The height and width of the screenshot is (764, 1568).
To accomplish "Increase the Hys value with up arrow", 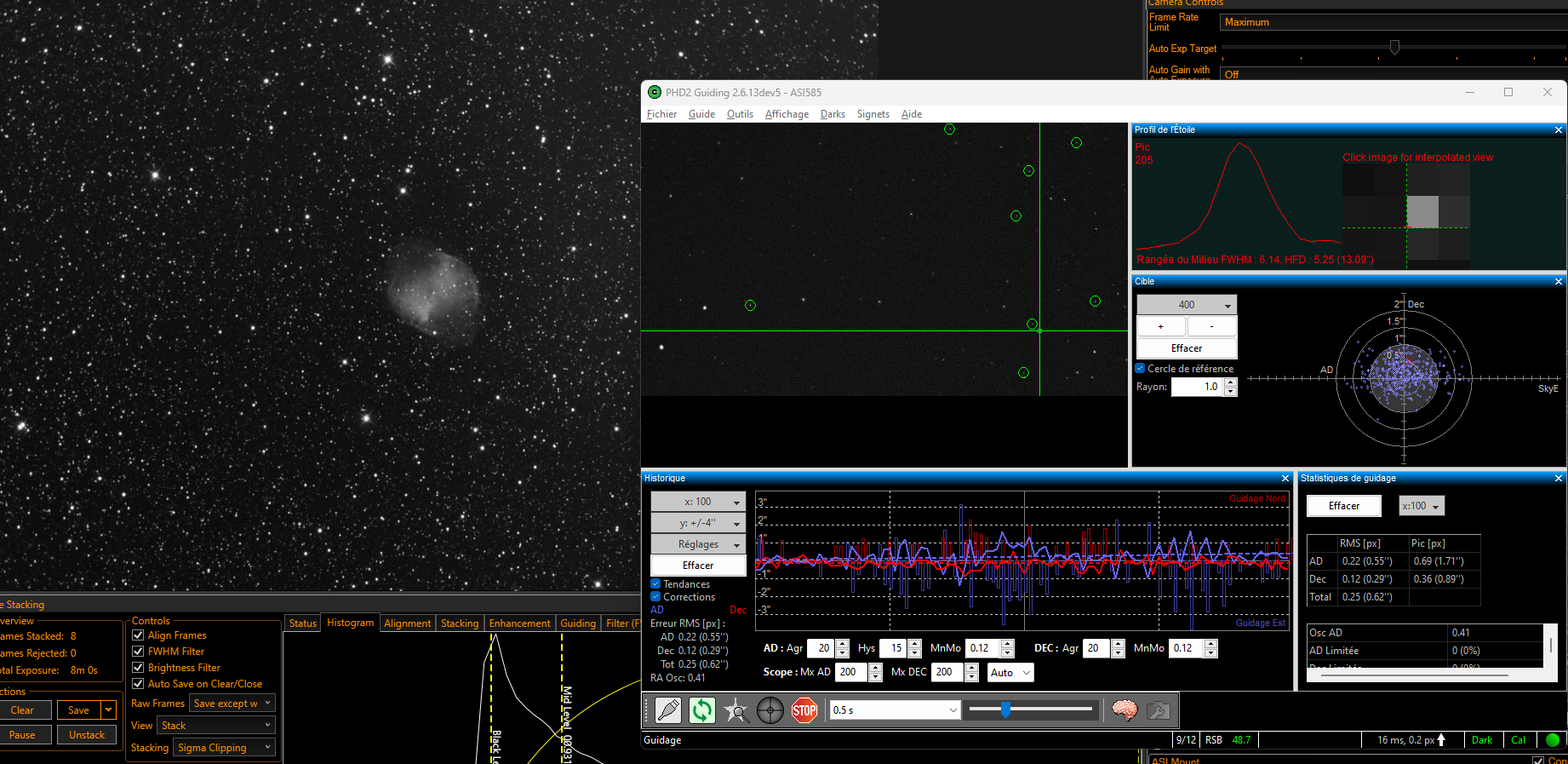I will point(915,644).
